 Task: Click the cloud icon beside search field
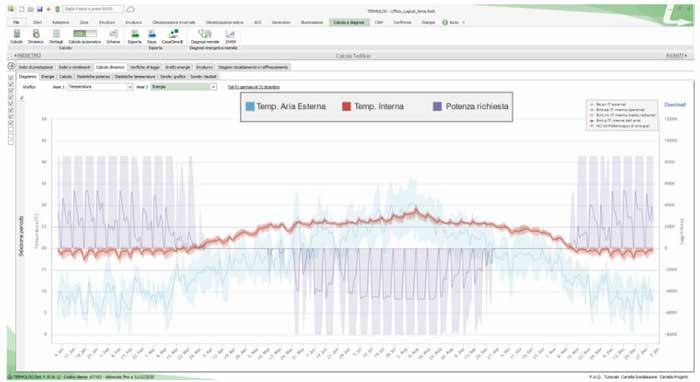[x=130, y=9]
